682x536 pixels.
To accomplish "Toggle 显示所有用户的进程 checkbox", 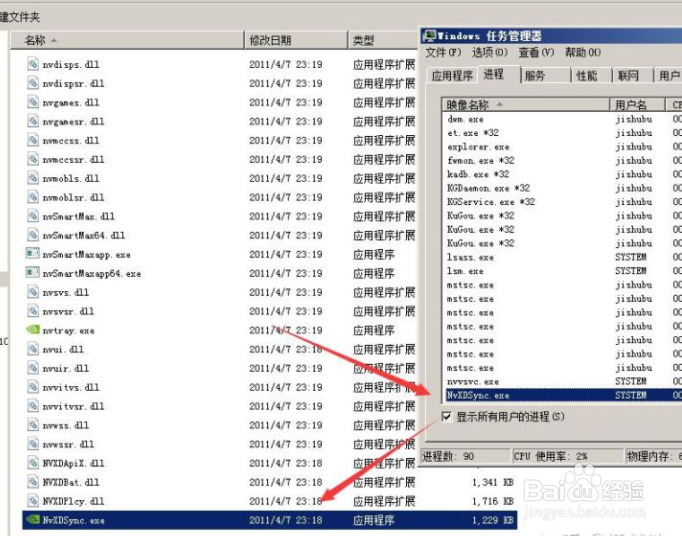I will click(x=446, y=417).
